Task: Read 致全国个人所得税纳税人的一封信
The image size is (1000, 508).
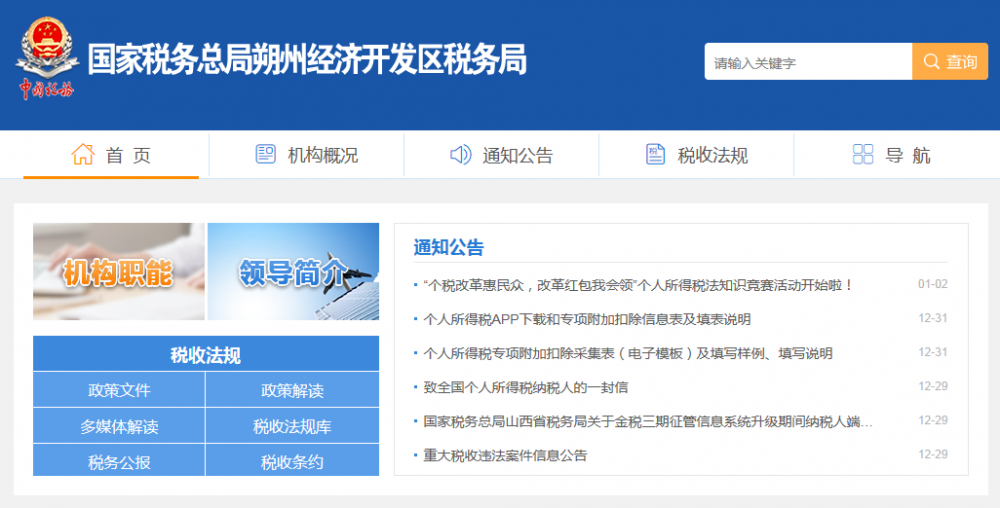Action: tap(526, 387)
